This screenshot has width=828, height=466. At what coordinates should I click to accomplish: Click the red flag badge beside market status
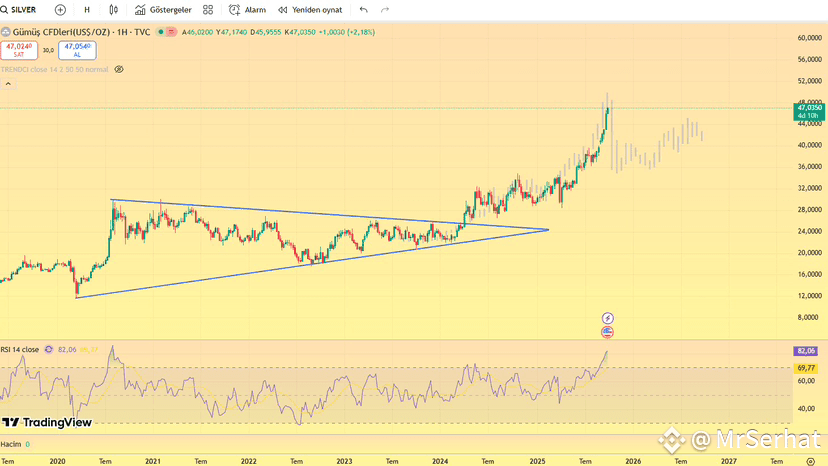click(x=171, y=32)
